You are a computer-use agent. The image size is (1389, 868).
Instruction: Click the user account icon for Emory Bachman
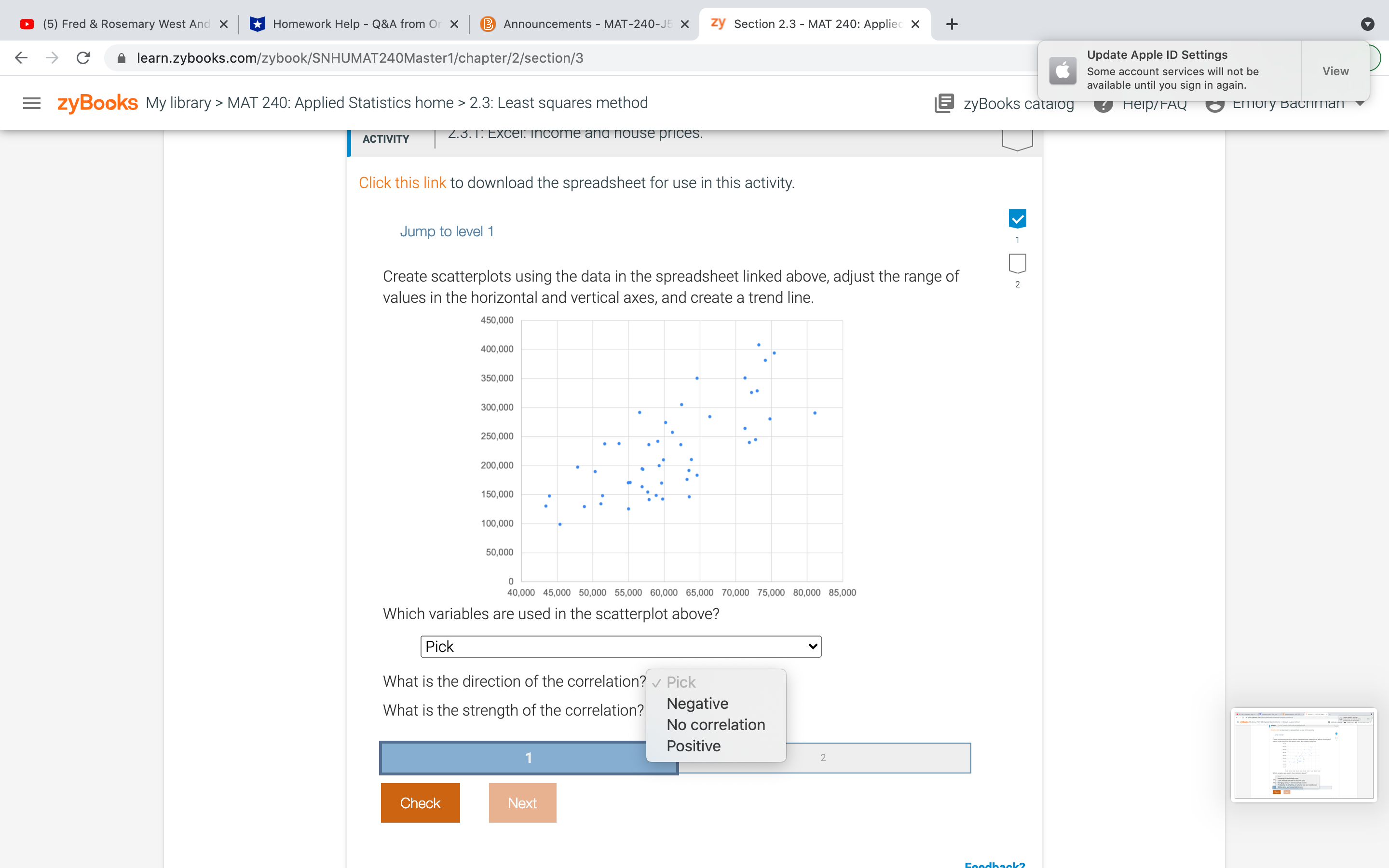(x=1215, y=104)
